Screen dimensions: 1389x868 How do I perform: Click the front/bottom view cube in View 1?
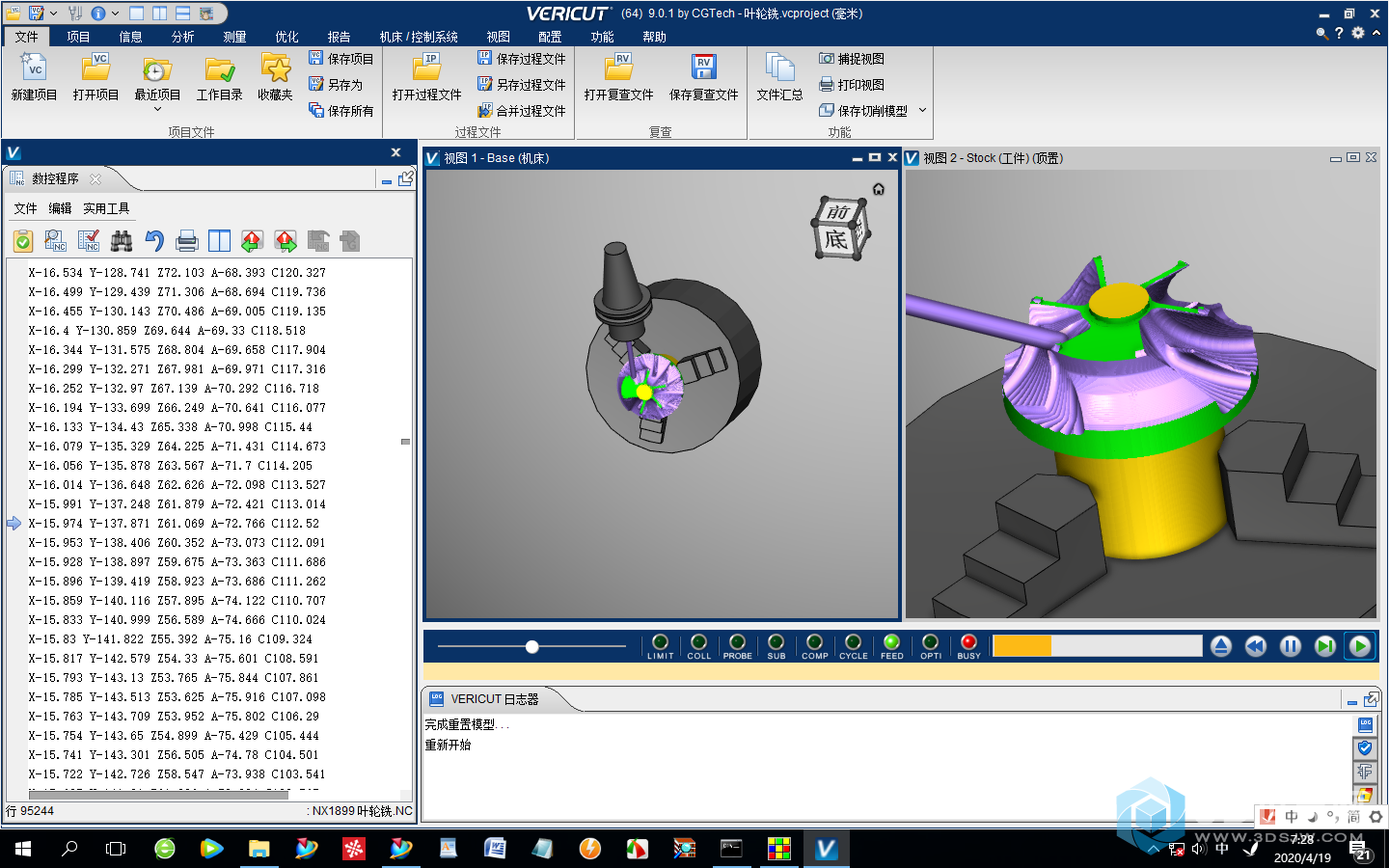point(840,228)
